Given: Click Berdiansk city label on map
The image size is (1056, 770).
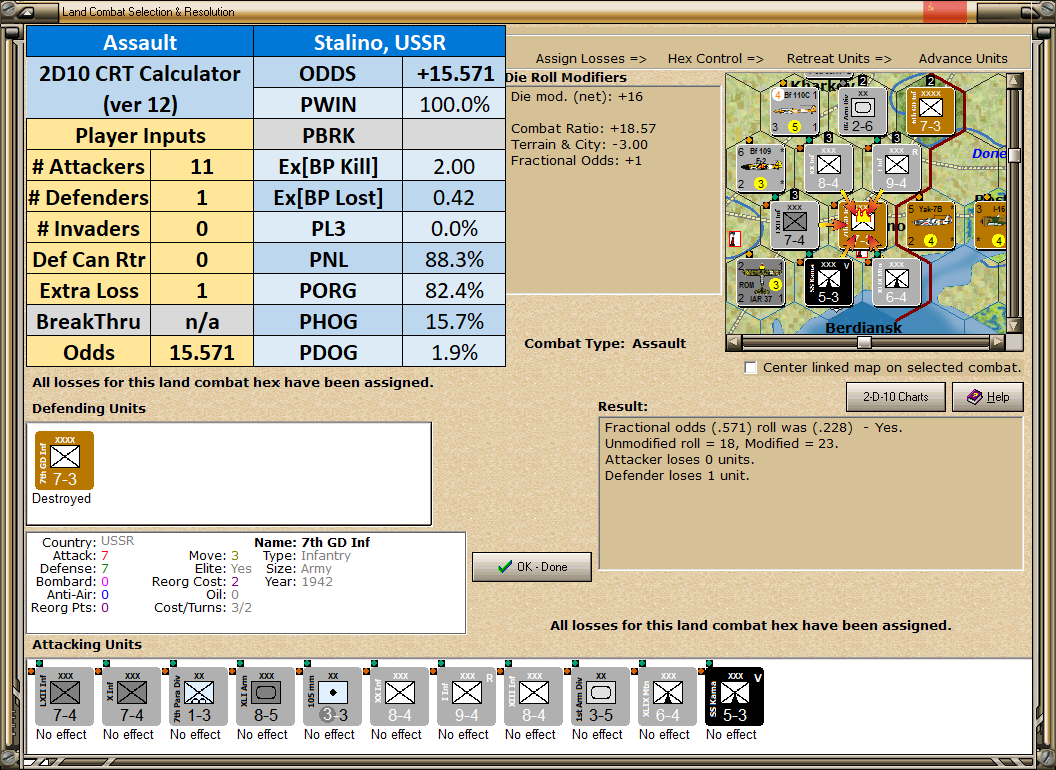Looking at the screenshot, I should click(x=863, y=328).
